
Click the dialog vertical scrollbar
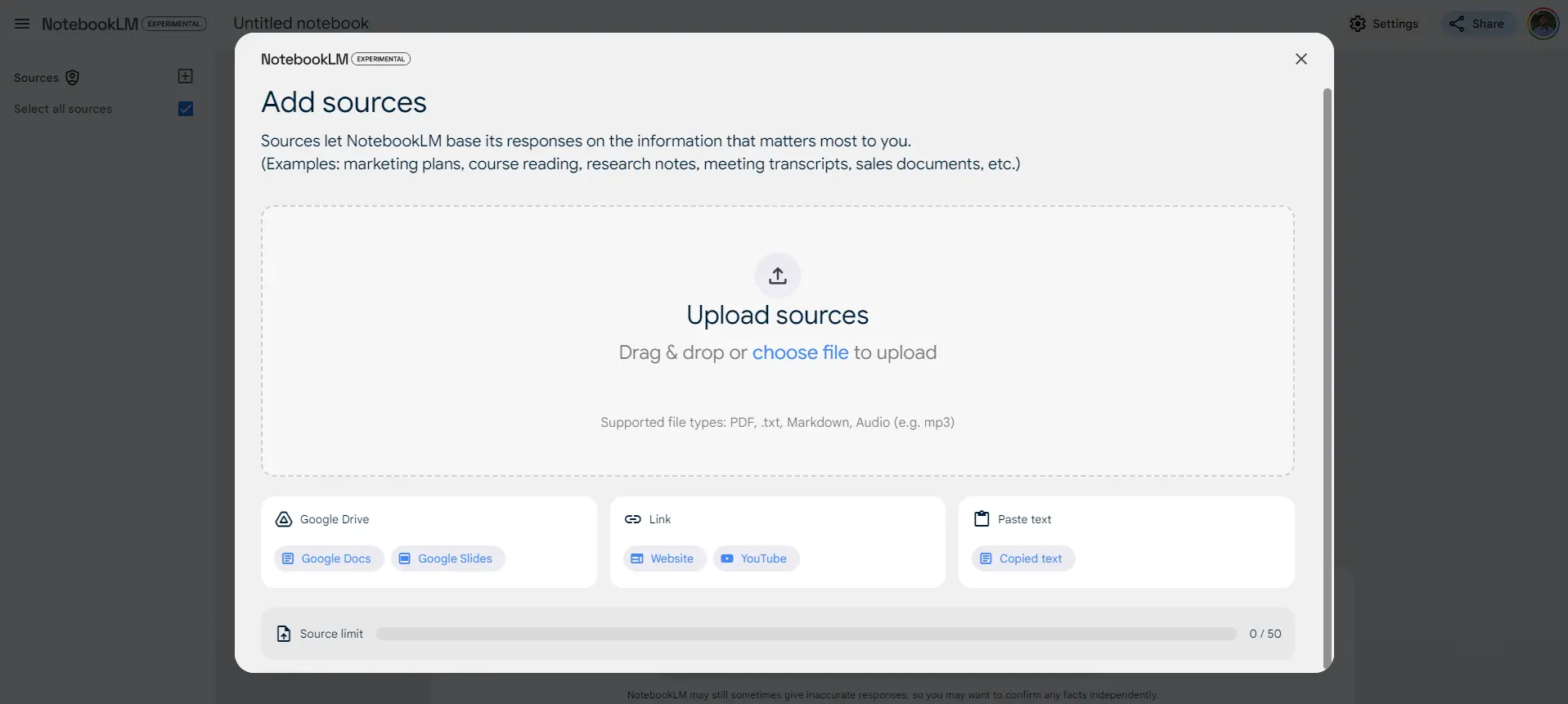pos(1327,378)
